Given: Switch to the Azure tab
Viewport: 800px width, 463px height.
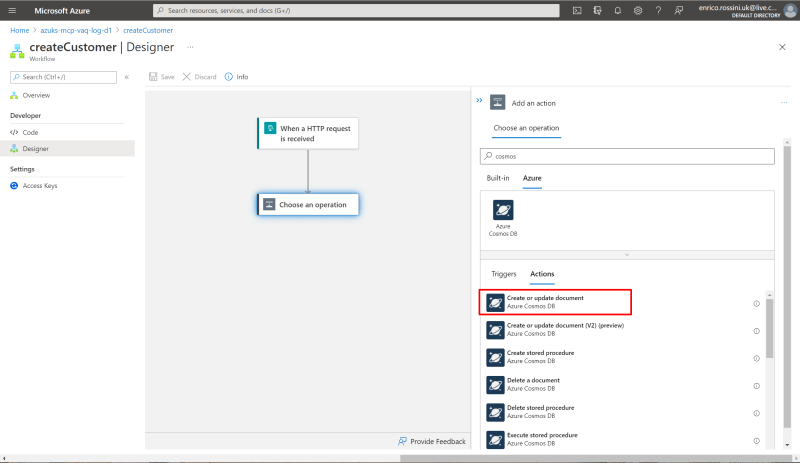Looking at the screenshot, I should (532, 178).
